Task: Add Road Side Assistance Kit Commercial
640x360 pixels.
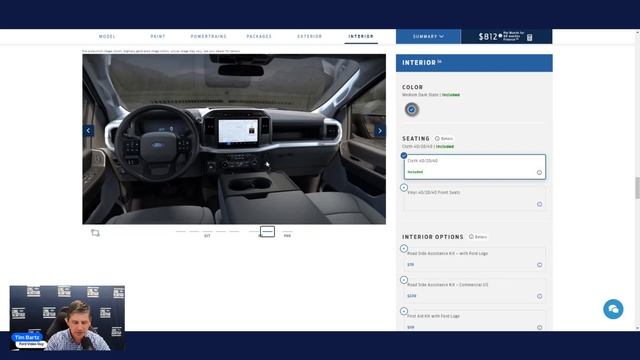Action: coord(404,280)
